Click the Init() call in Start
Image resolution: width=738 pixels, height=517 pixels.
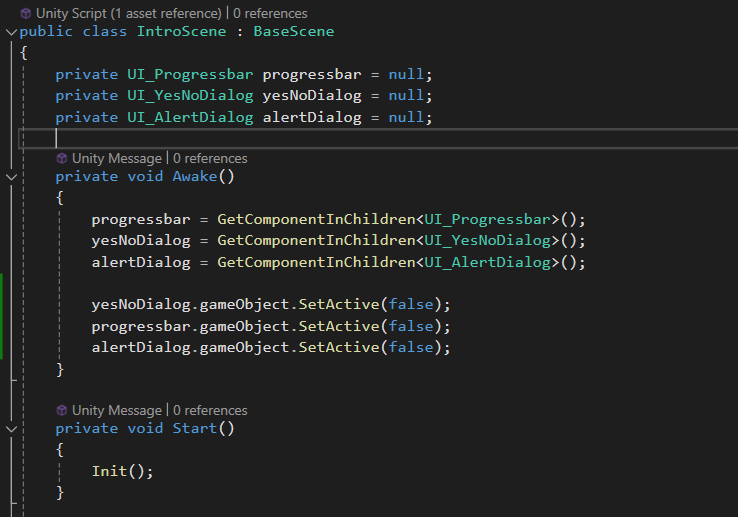point(122,471)
